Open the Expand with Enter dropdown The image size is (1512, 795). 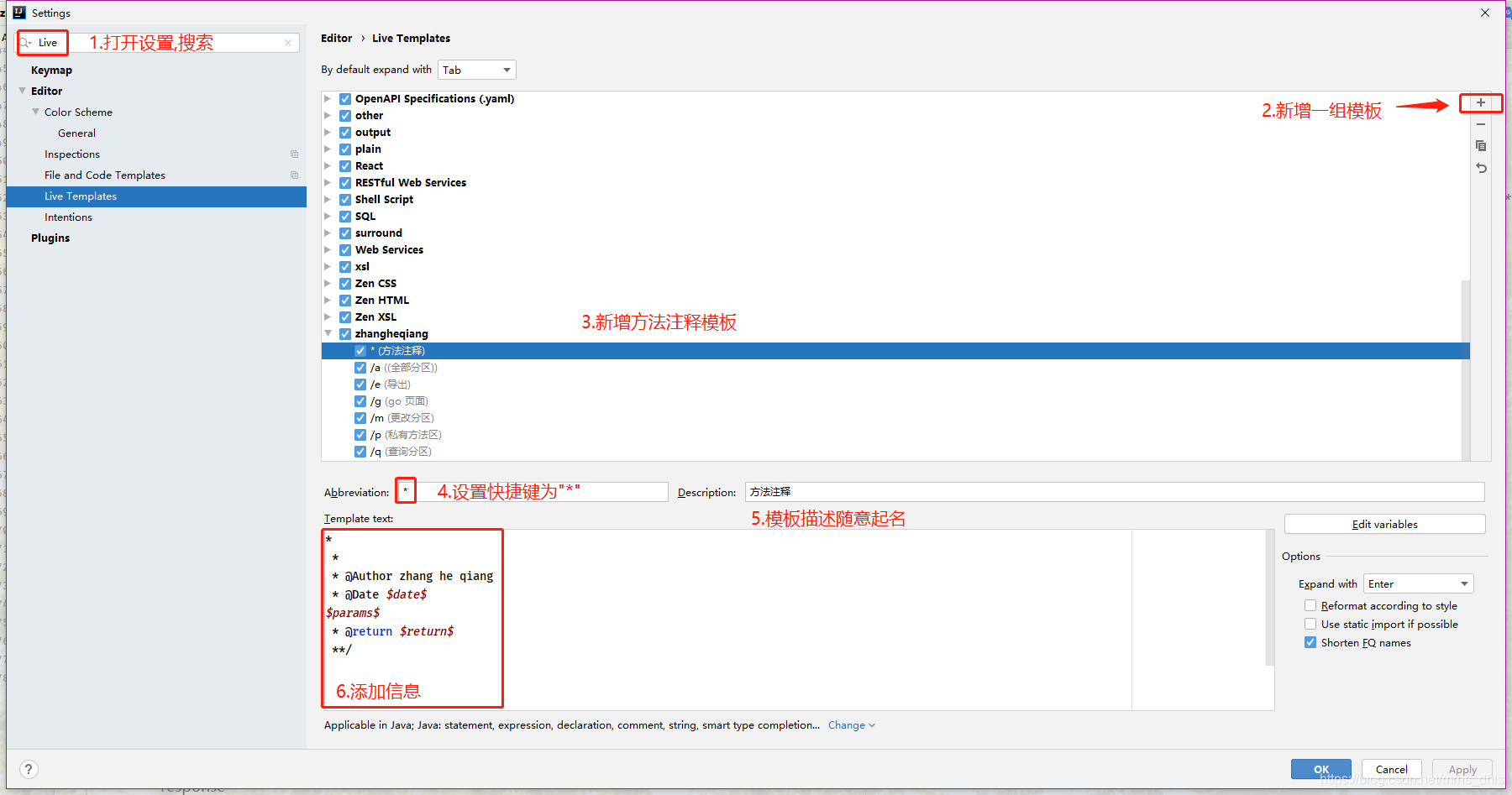[x=1417, y=583]
